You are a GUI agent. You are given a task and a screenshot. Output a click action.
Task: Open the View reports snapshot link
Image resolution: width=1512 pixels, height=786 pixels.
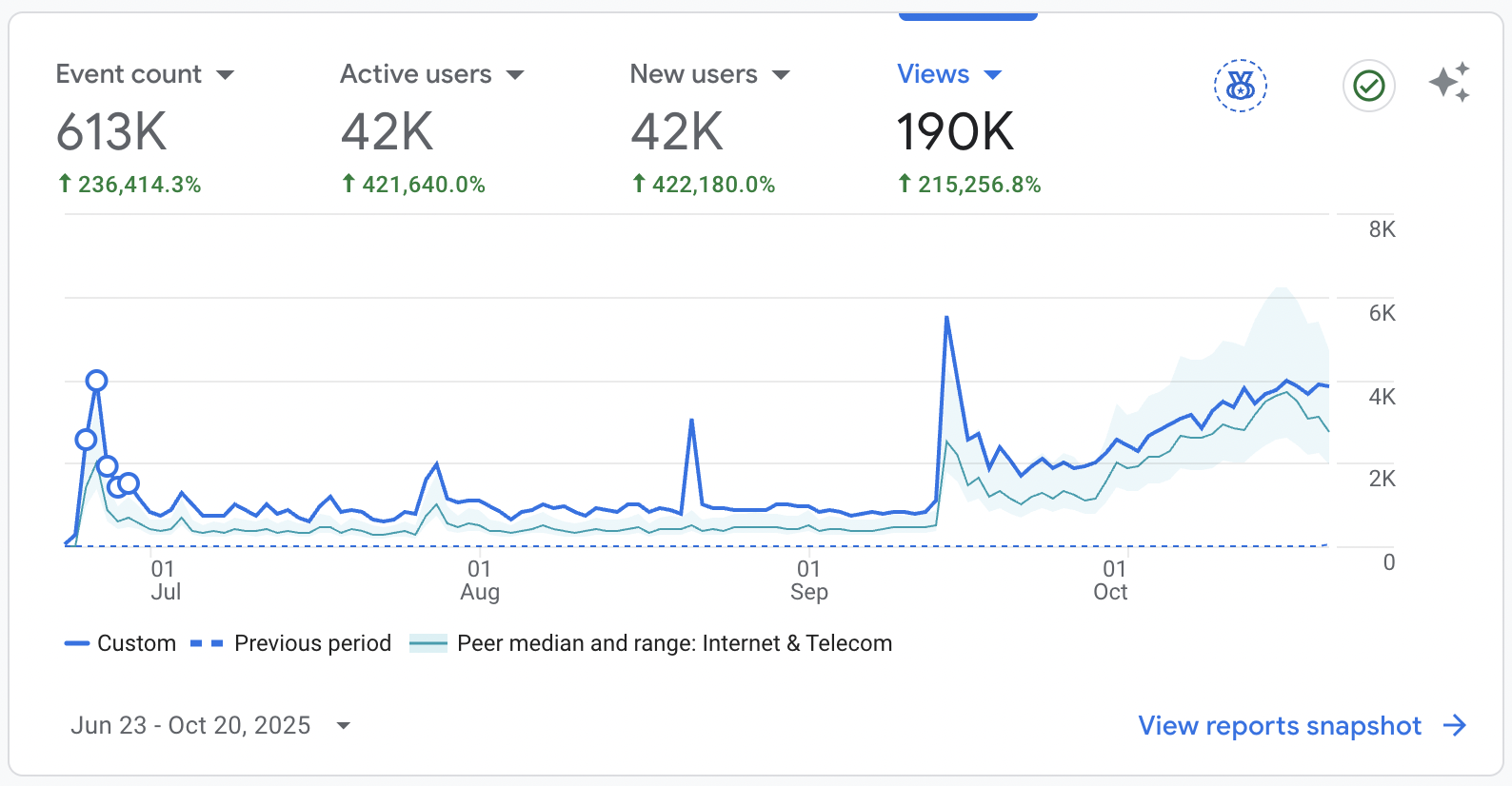(1279, 726)
